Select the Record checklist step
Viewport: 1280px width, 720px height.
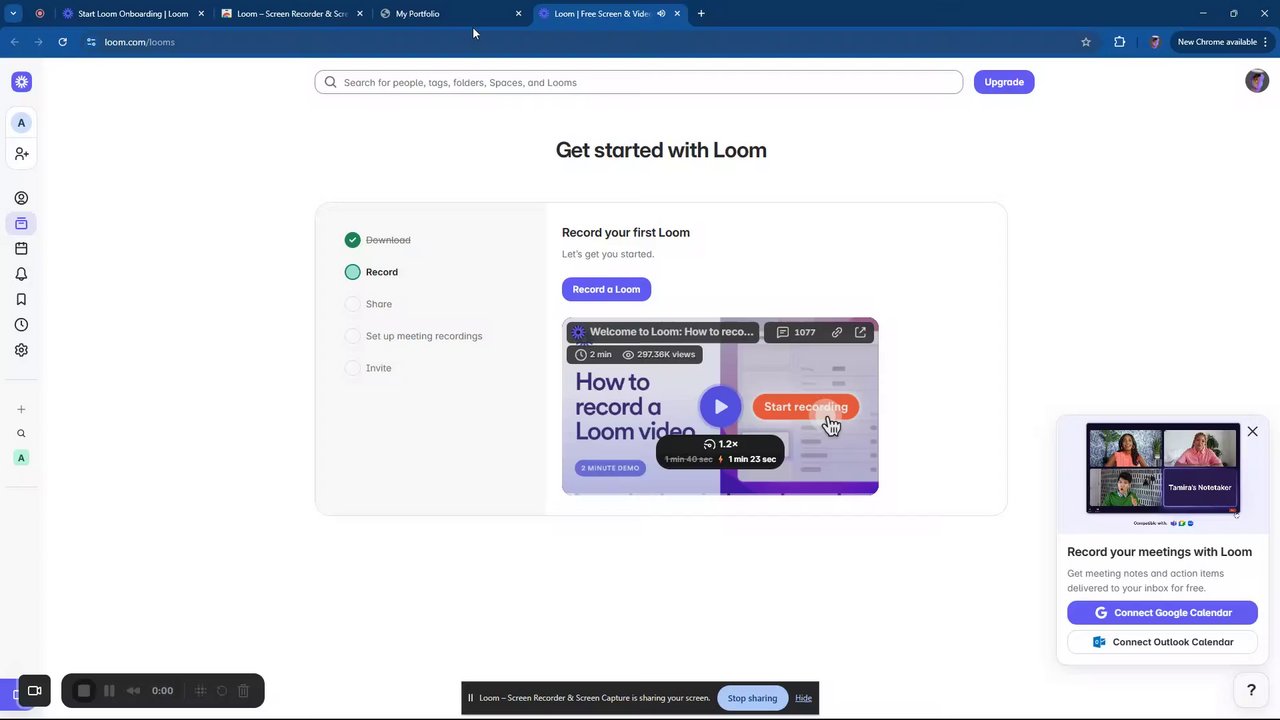click(x=372, y=272)
